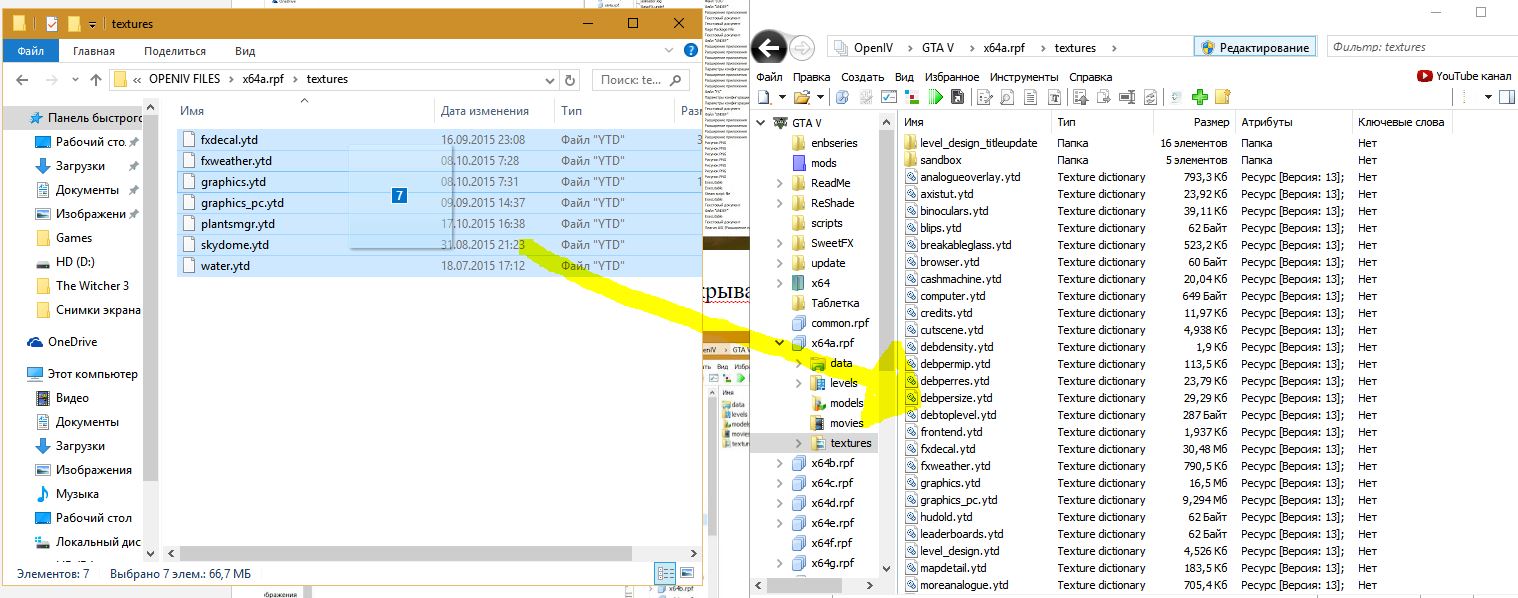Viewport: 1518px width, 598px height.
Task: Collapse the x64a.rpf node in OpenIV tree
Action: [780, 343]
